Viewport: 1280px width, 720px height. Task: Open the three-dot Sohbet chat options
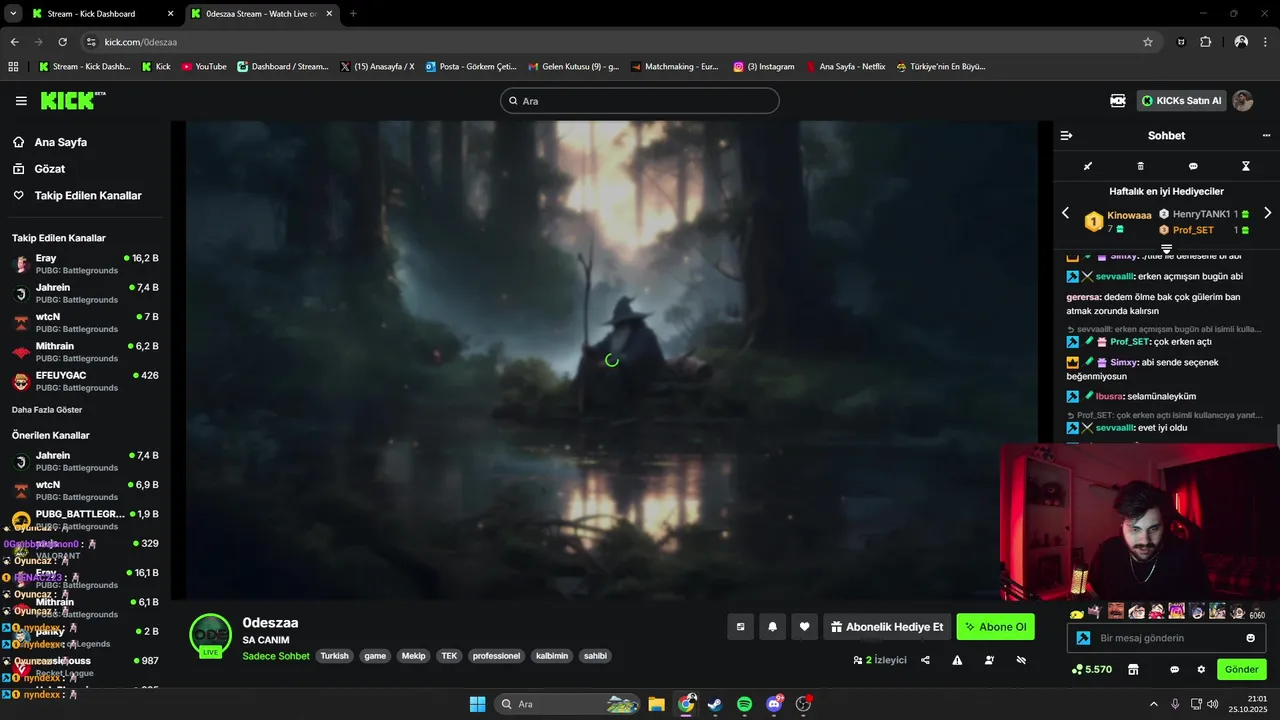point(1266,135)
